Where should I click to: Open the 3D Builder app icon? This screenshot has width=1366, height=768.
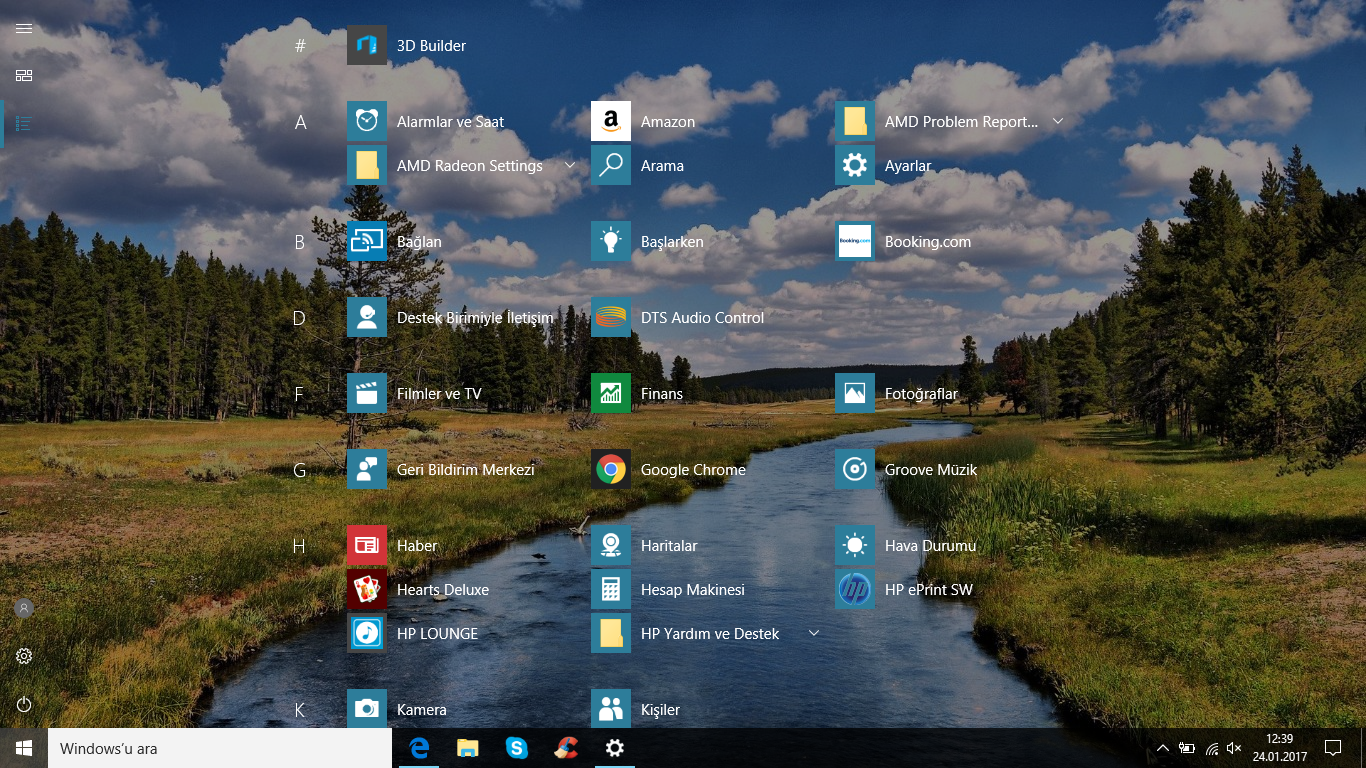click(367, 46)
